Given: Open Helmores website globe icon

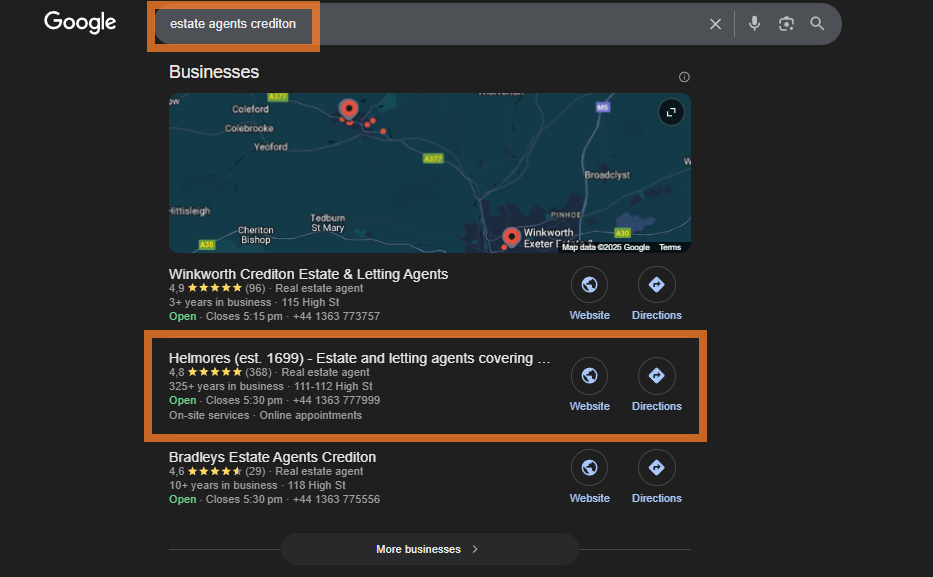Looking at the screenshot, I should click(x=589, y=376).
